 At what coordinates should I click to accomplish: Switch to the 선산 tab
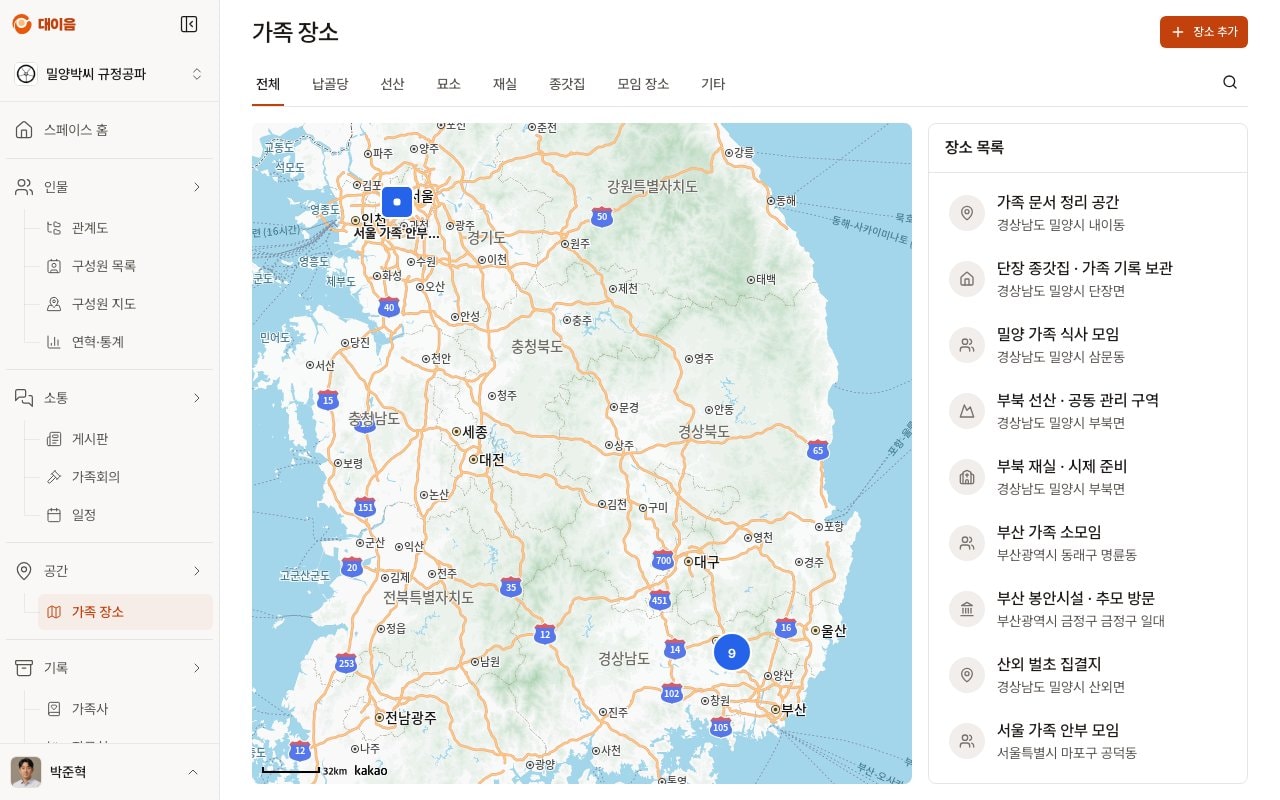pyautogui.click(x=392, y=84)
